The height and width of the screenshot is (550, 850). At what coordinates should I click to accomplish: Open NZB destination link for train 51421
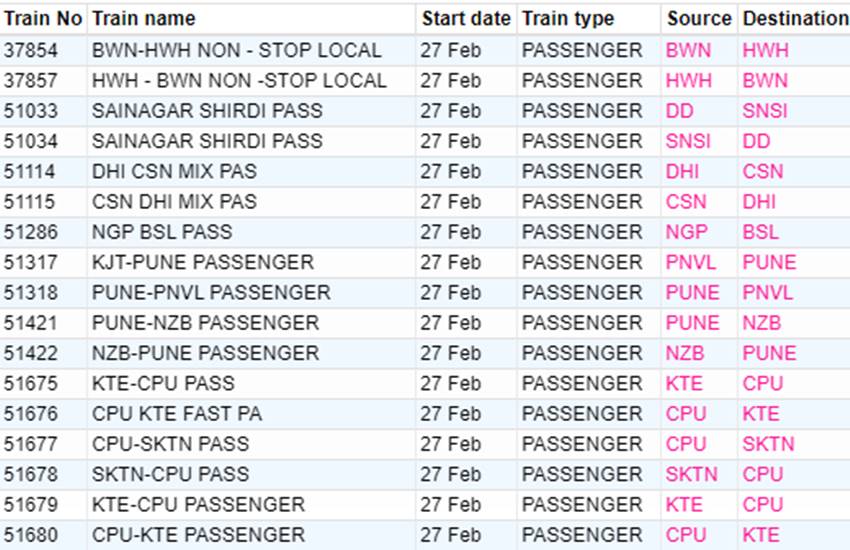click(x=762, y=323)
